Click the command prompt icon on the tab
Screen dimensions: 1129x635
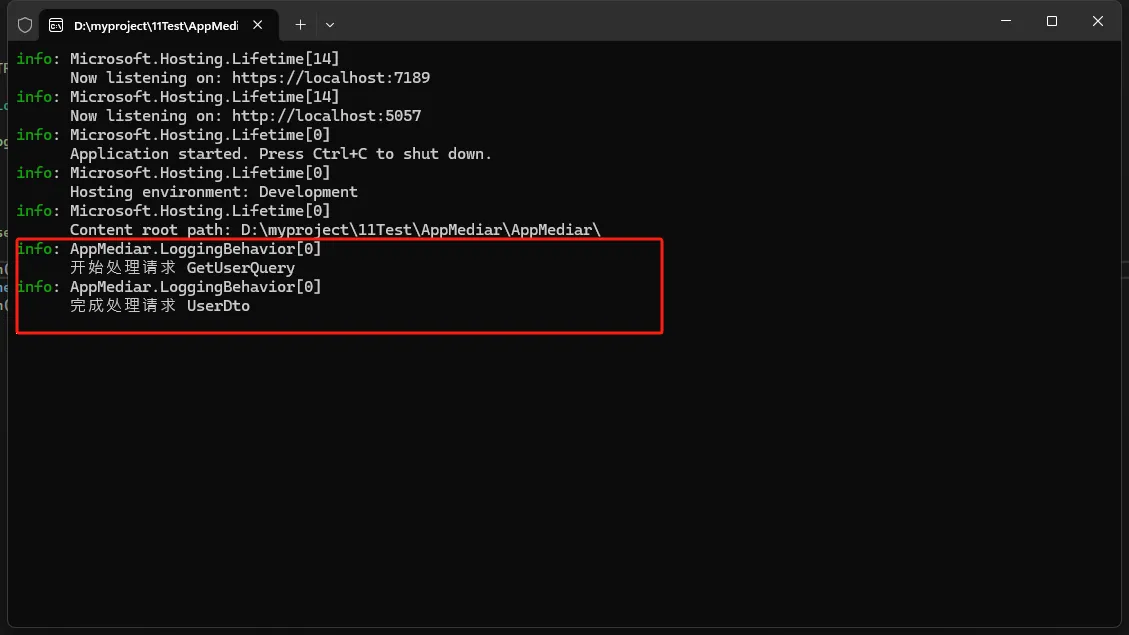pos(57,24)
